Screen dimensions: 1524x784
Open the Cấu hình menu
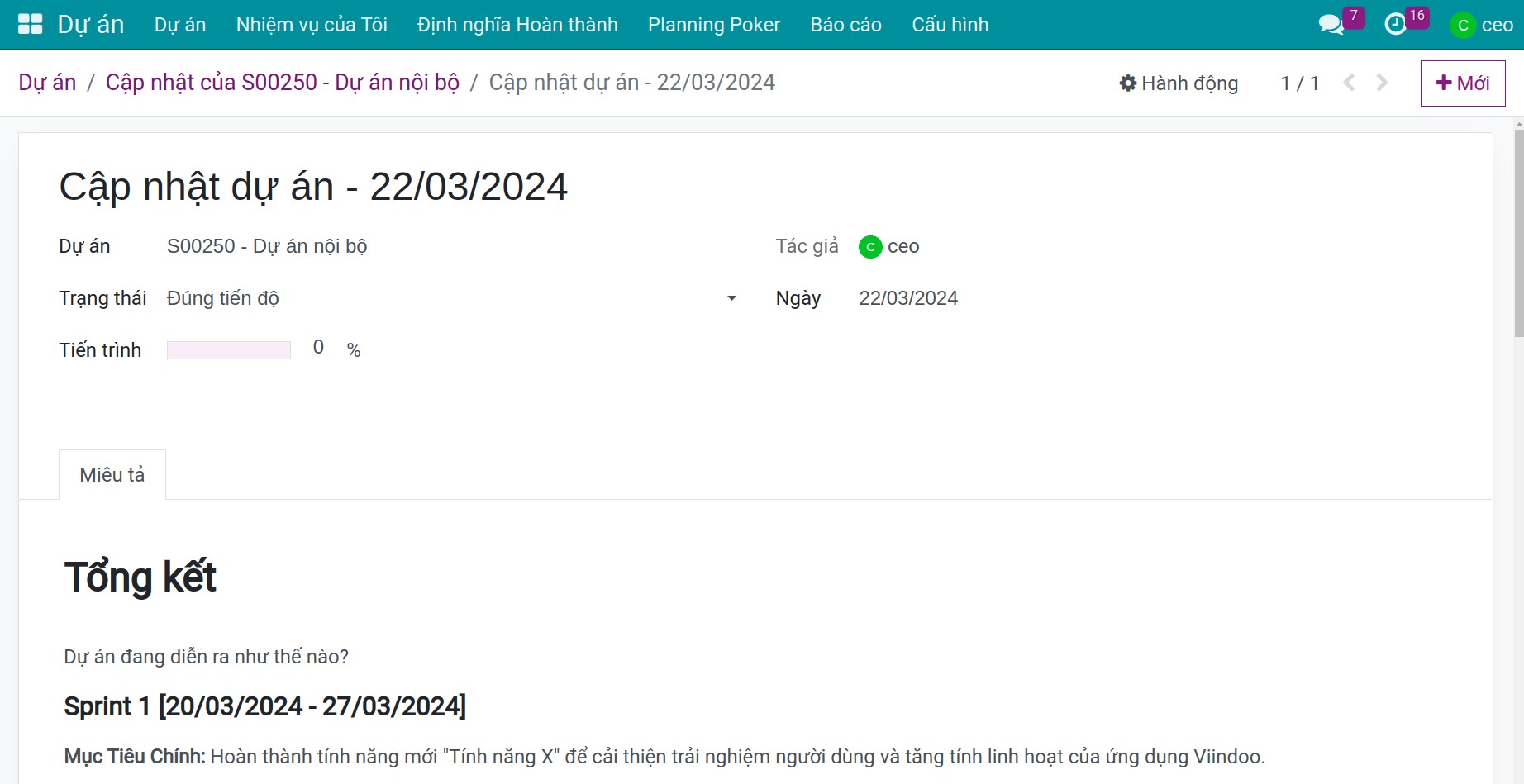(950, 25)
